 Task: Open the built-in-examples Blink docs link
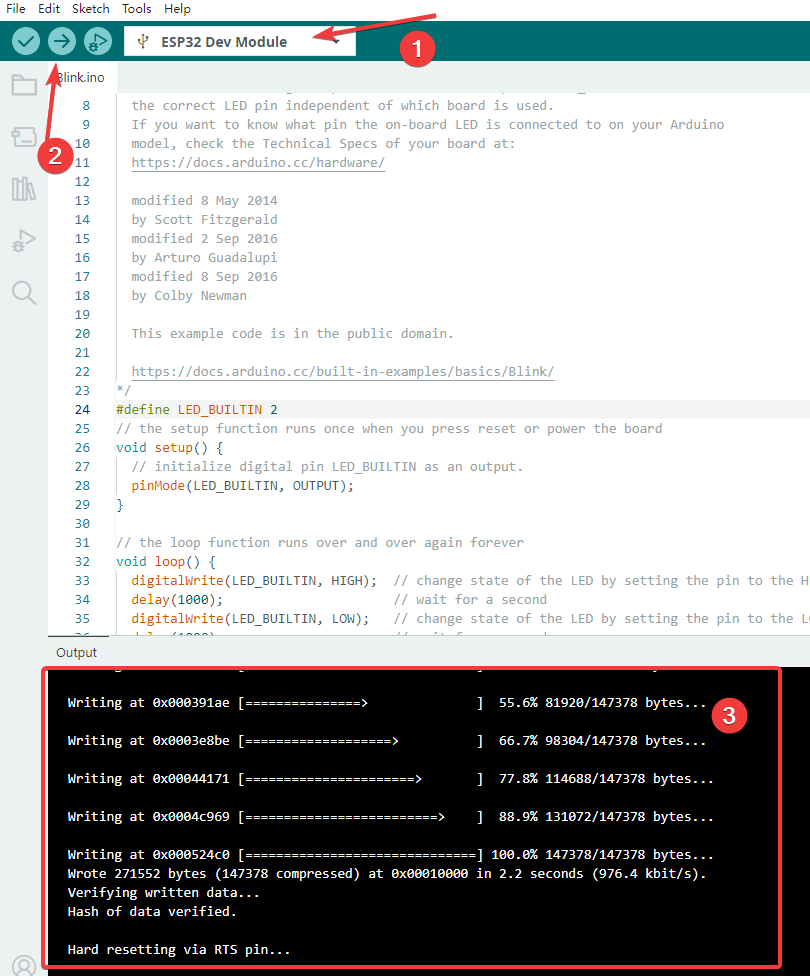(342, 372)
